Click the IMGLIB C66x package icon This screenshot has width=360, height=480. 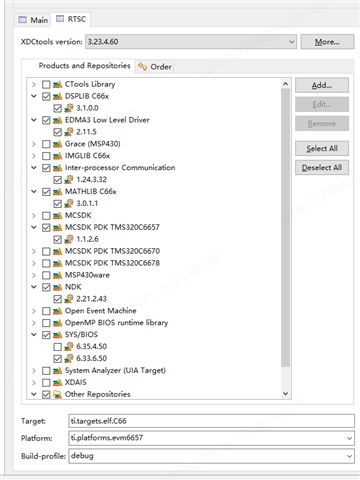coord(57,156)
